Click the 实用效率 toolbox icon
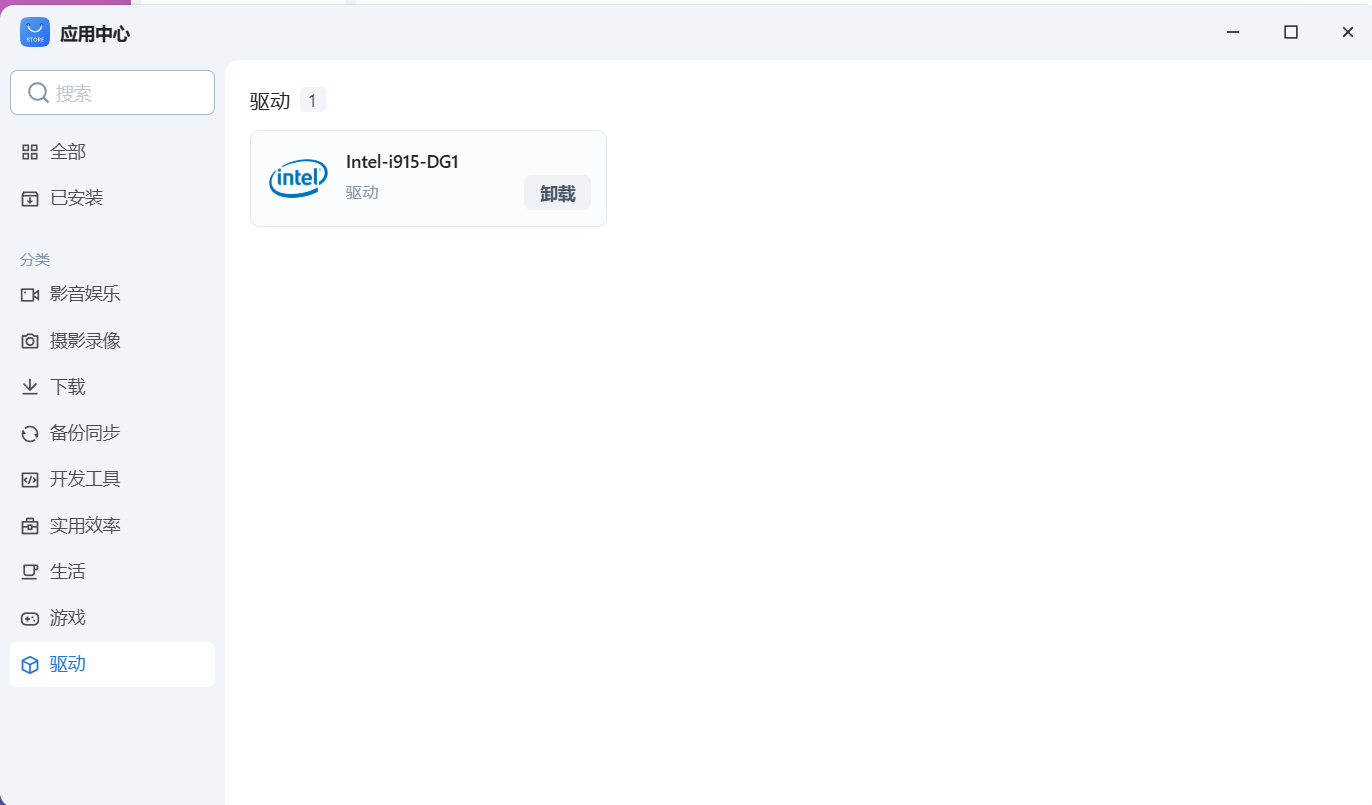1372x805 pixels. (30, 526)
